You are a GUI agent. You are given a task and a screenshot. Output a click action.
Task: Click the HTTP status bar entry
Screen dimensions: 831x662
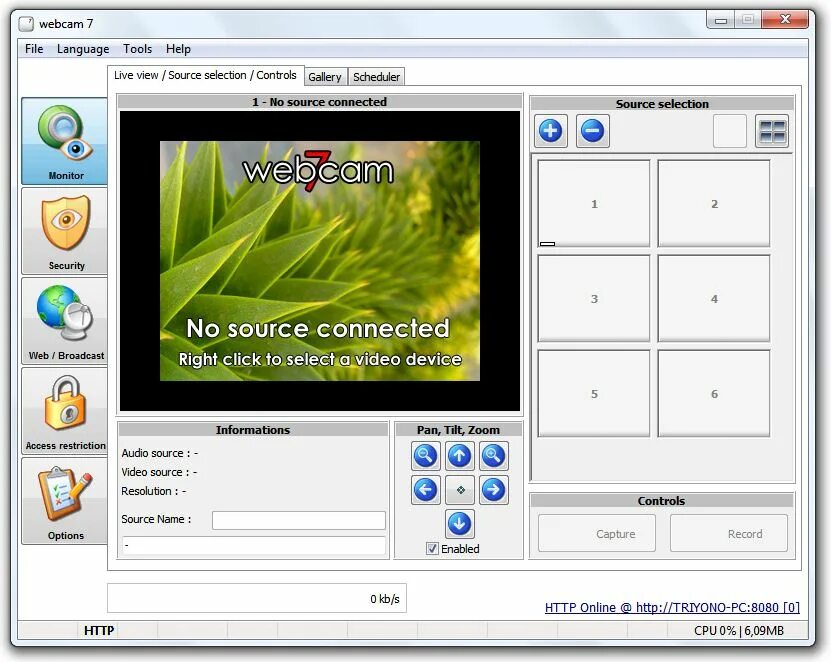(99, 630)
